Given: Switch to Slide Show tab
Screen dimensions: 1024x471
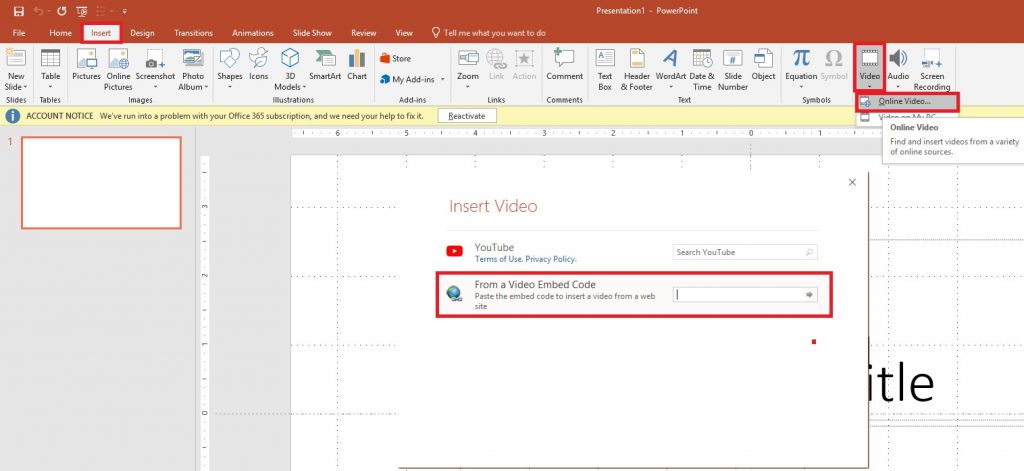Looking at the screenshot, I should click(312, 33).
